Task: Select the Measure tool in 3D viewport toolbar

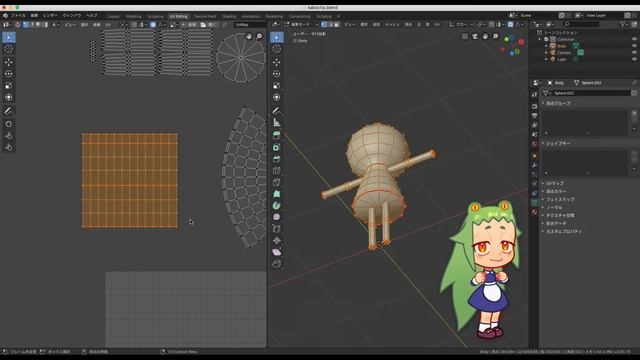Action: pos(277,122)
